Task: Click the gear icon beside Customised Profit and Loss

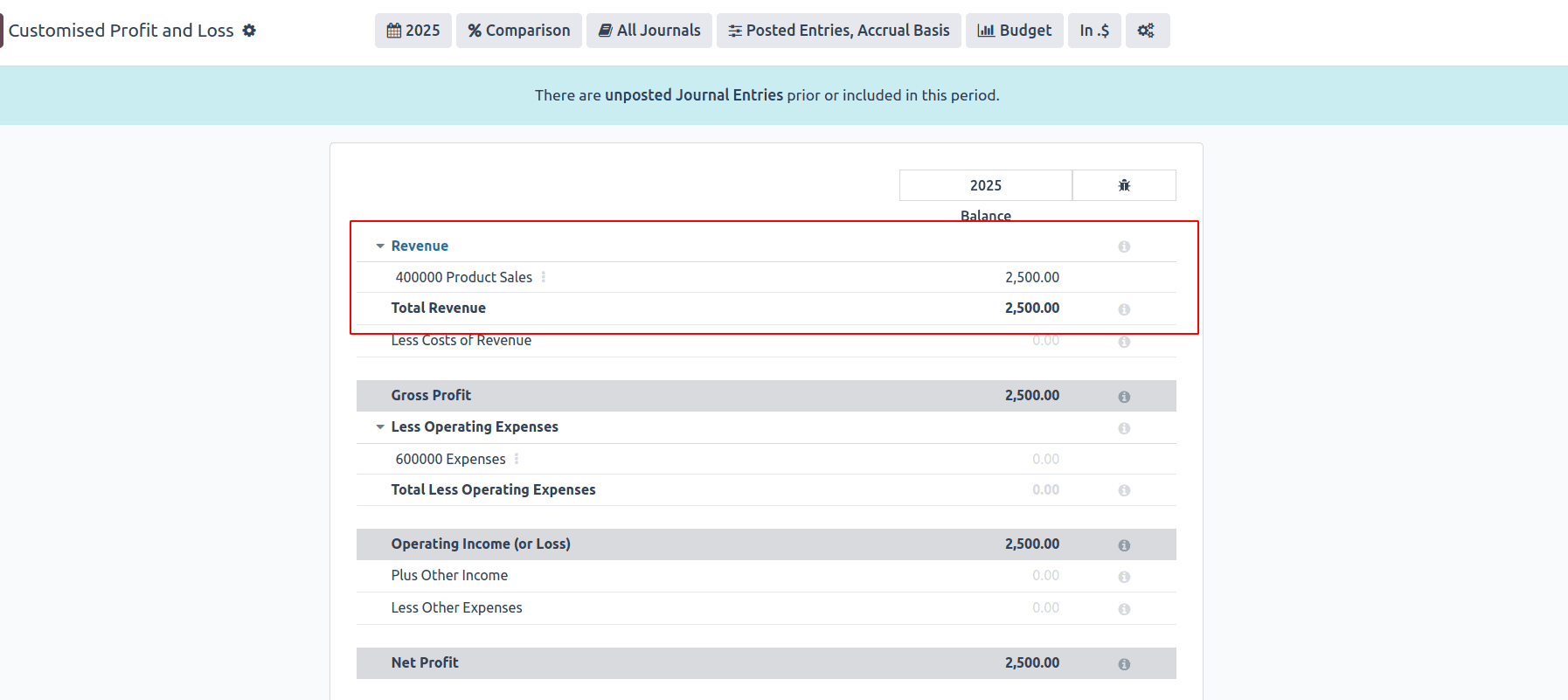Action: pos(249,31)
